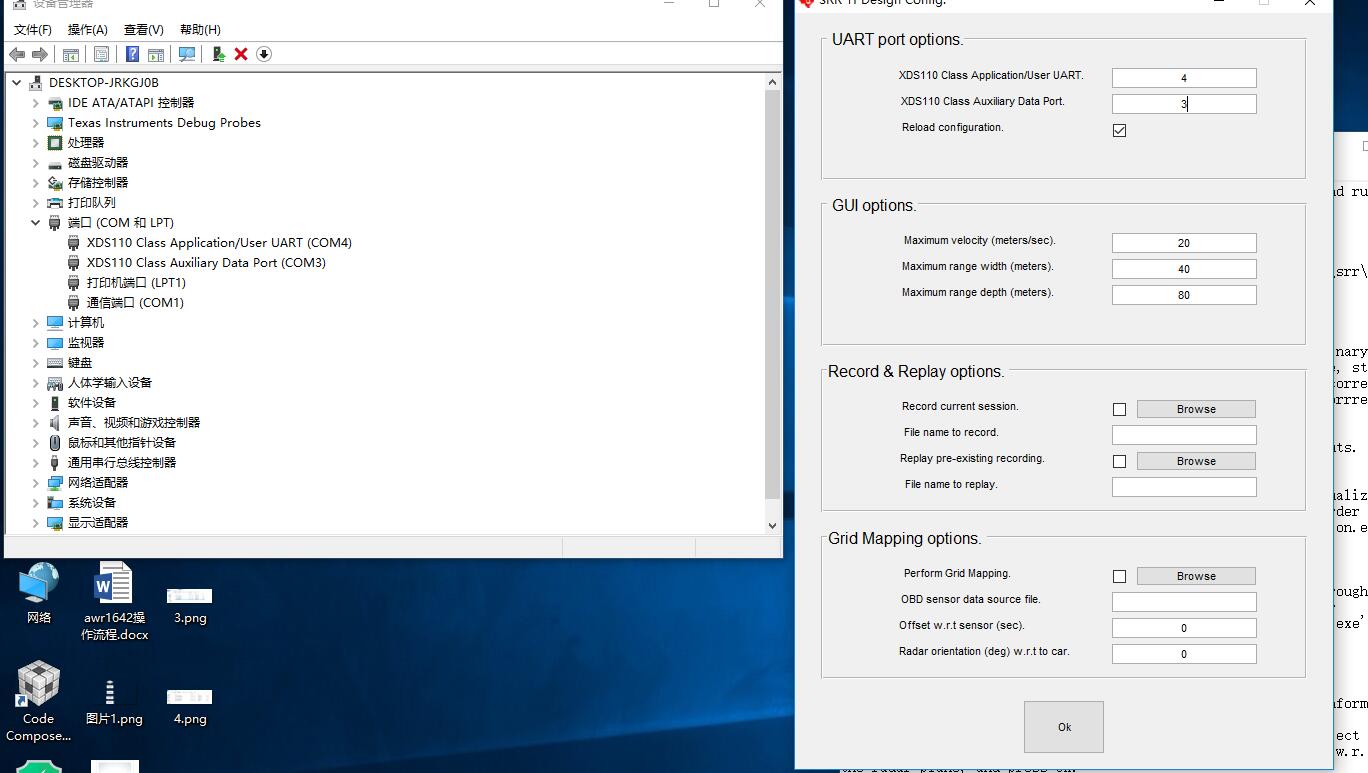Collapse the DESKTOP-JRKGJ0B root node
The image size is (1368, 773).
point(17,83)
